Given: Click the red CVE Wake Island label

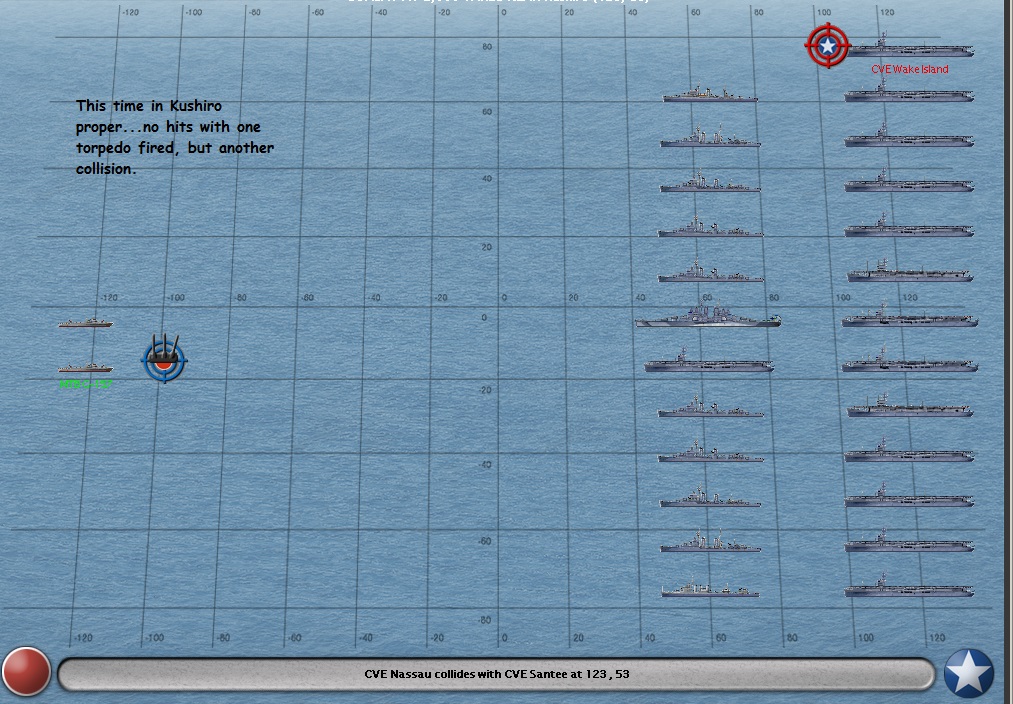Looking at the screenshot, I should tap(910, 69).
